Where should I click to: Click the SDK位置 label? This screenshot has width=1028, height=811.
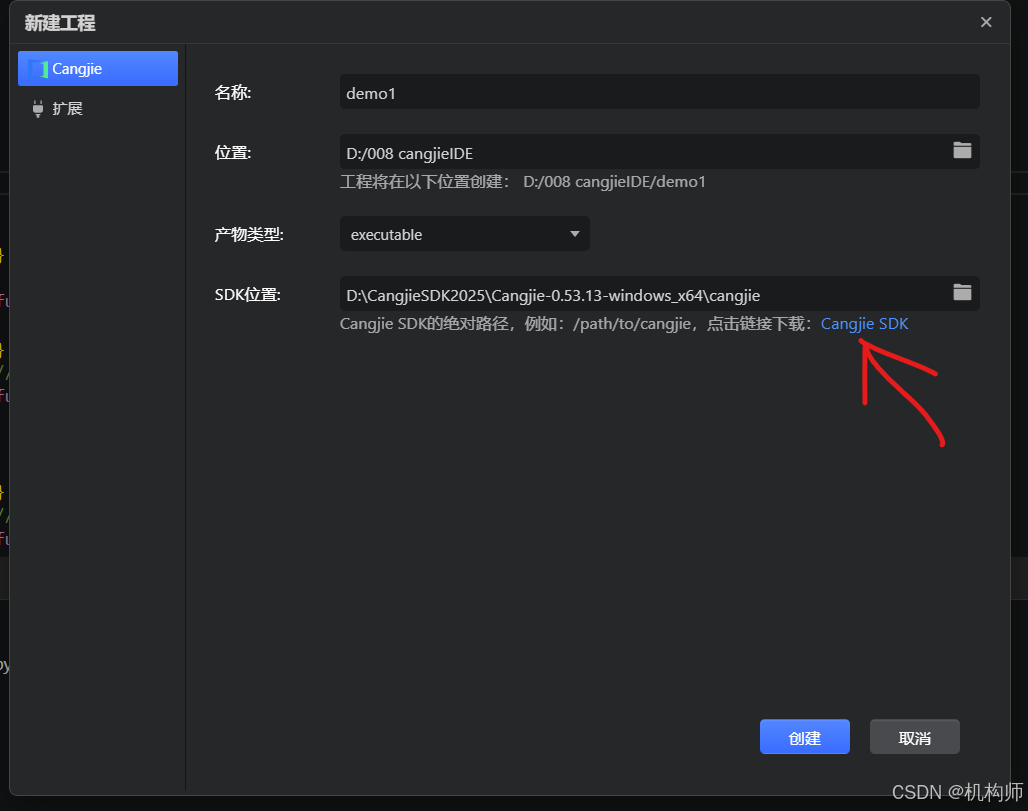pos(247,294)
